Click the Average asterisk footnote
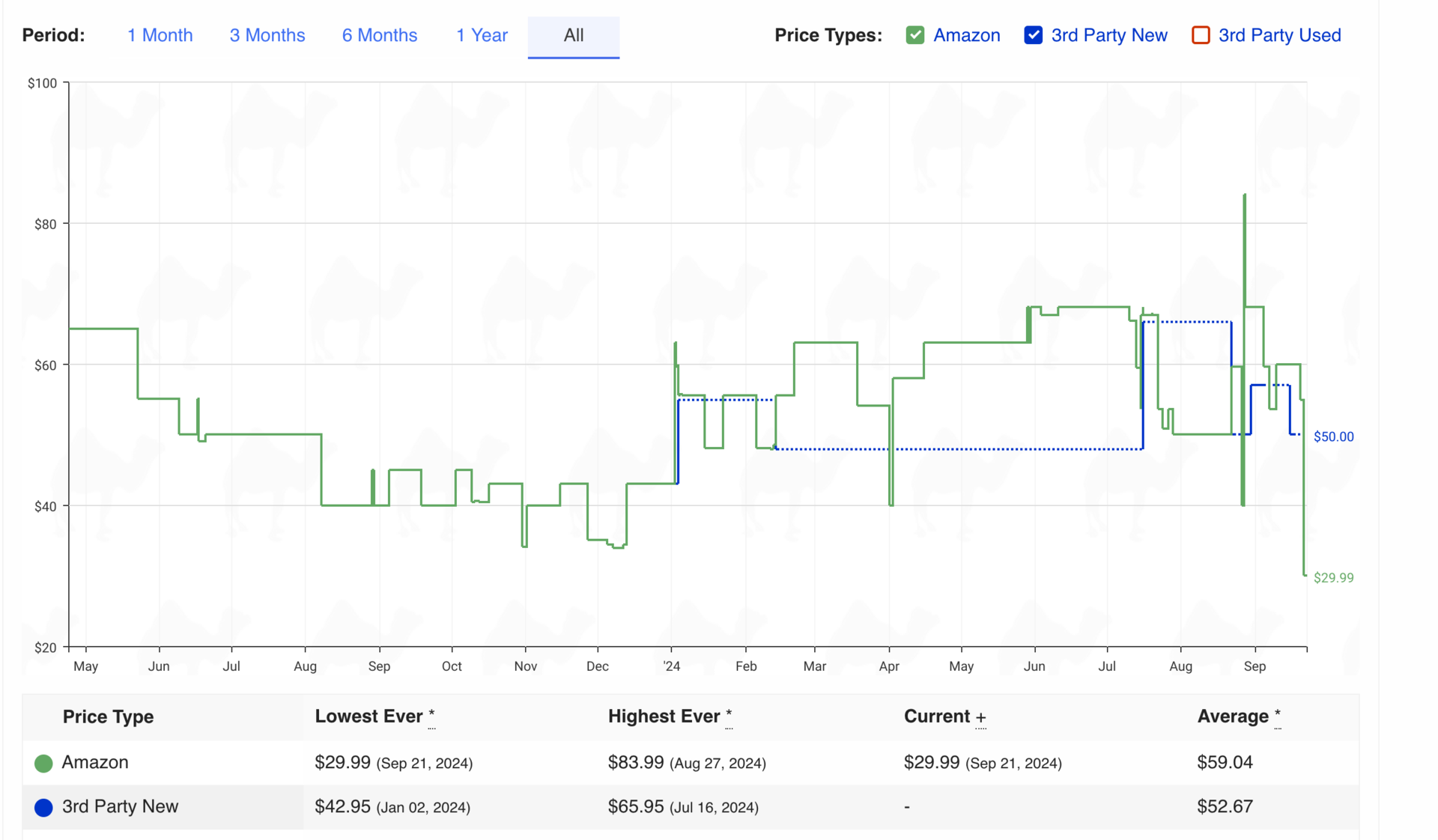This screenshot has width=1438, height=840. (x=1278, y=717)
